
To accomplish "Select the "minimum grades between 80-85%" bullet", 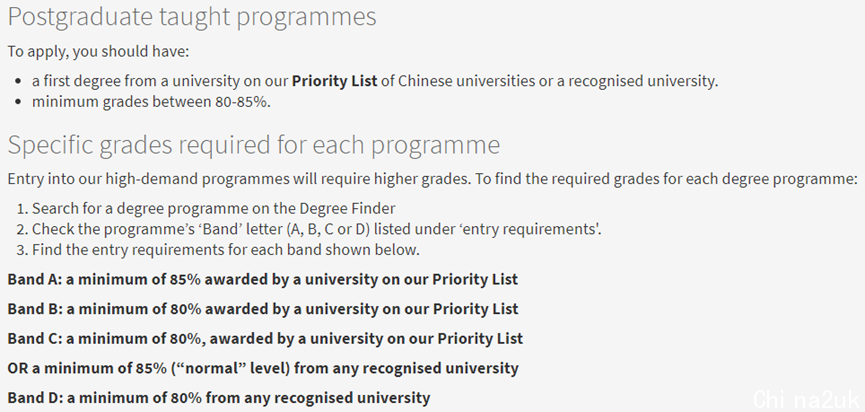I will [x=151, y=102].
